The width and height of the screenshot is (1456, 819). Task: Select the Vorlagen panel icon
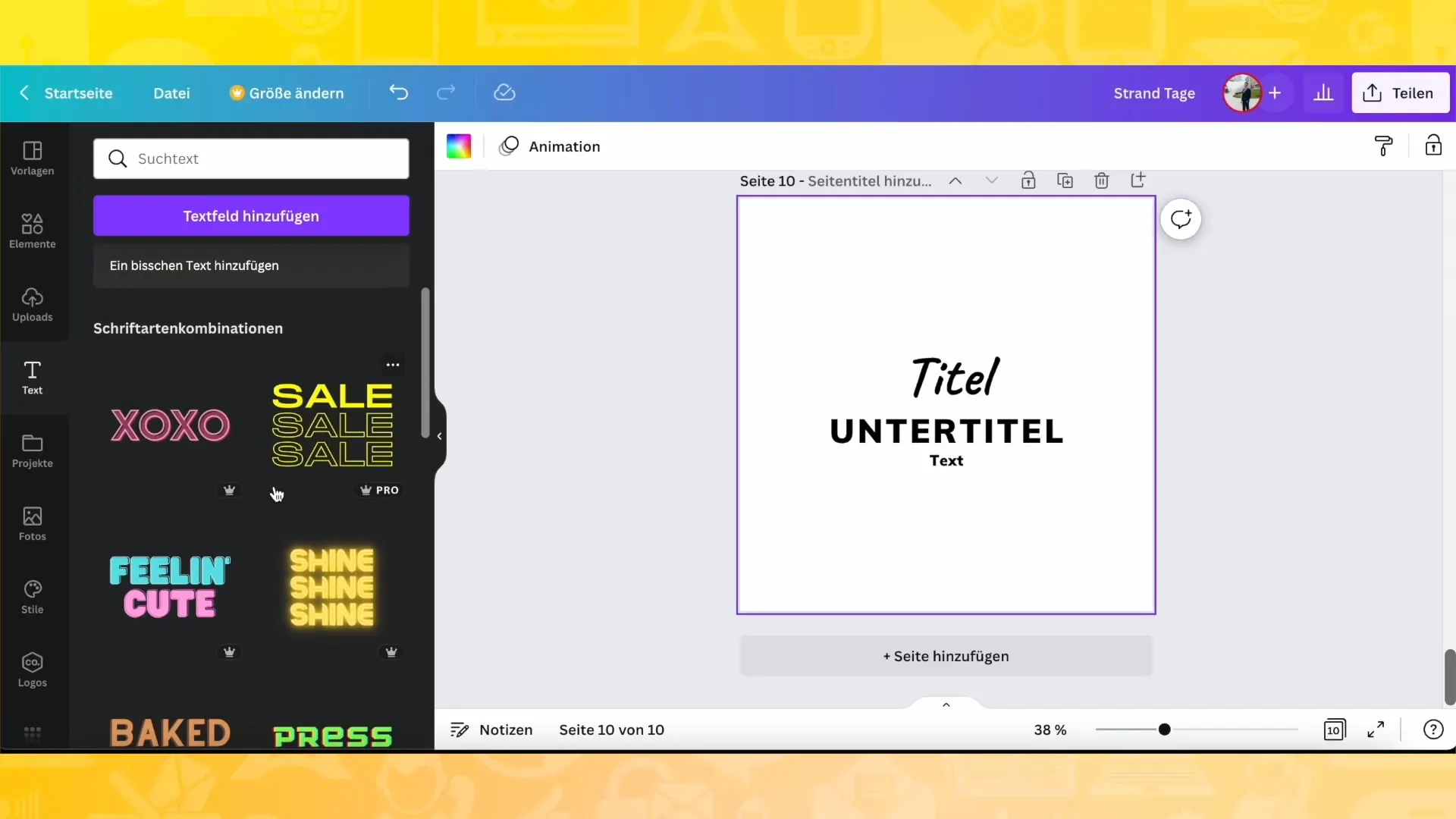(32, 155)
